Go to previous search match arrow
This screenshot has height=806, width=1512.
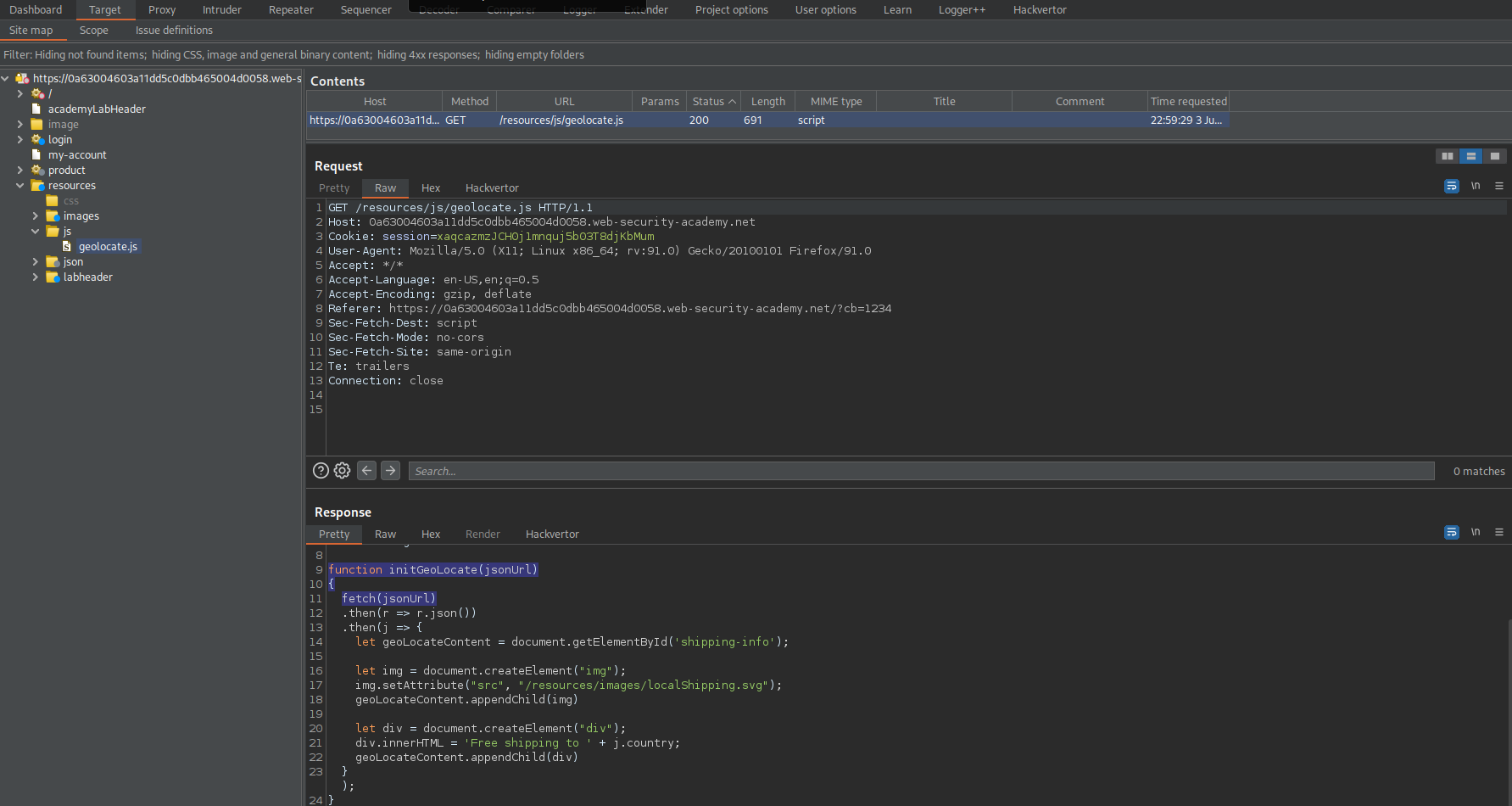366,471
